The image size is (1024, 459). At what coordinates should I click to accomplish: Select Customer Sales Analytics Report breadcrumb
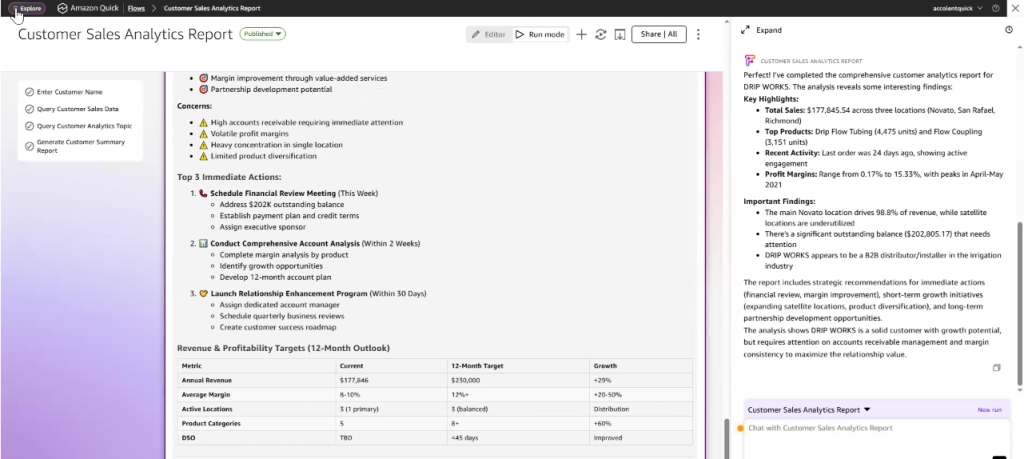[x=212, y=8]
